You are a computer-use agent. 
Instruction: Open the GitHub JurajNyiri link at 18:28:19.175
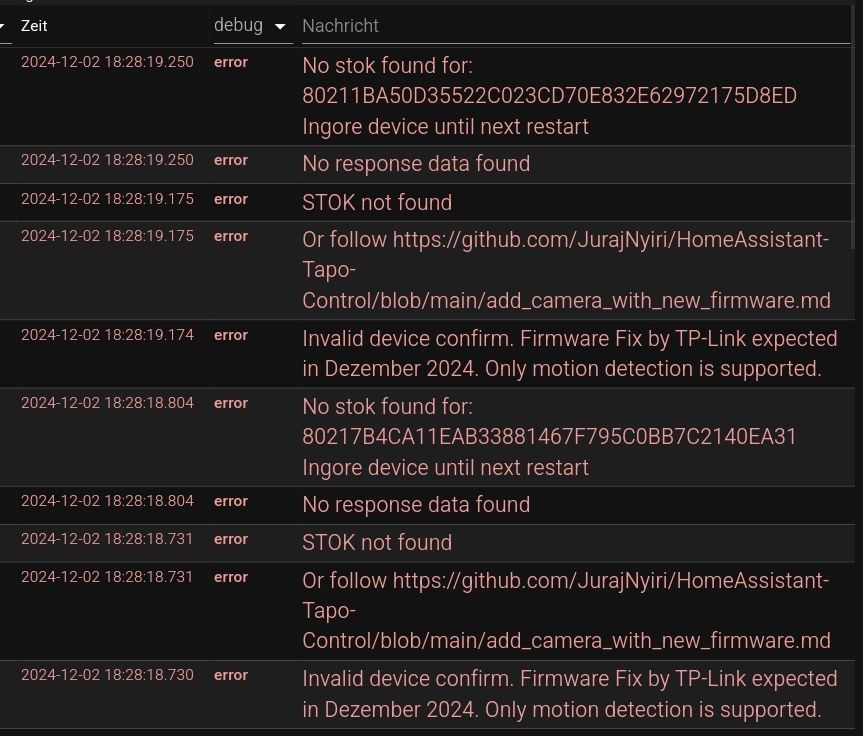click(566, 270)
